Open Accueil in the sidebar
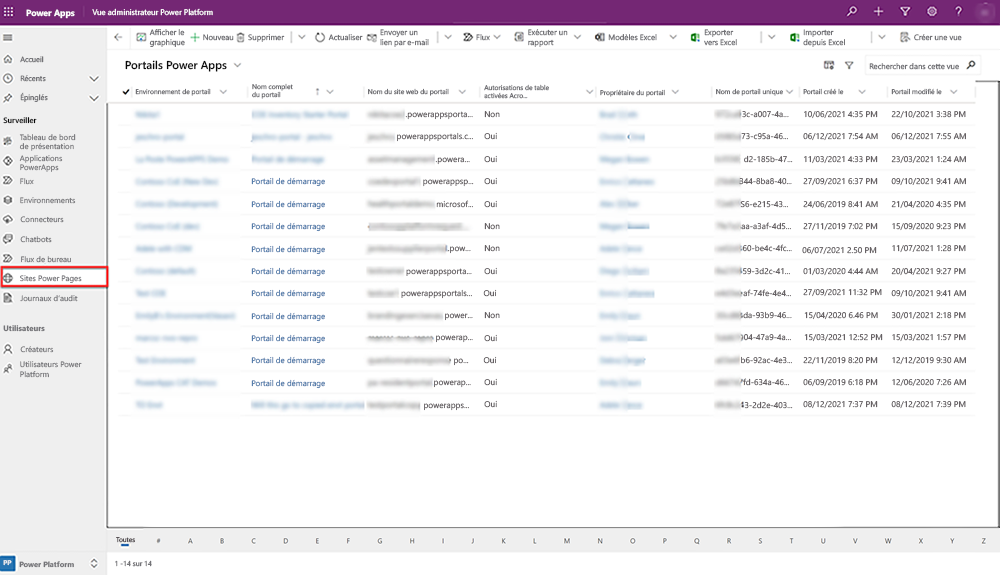 click(31, 59)
